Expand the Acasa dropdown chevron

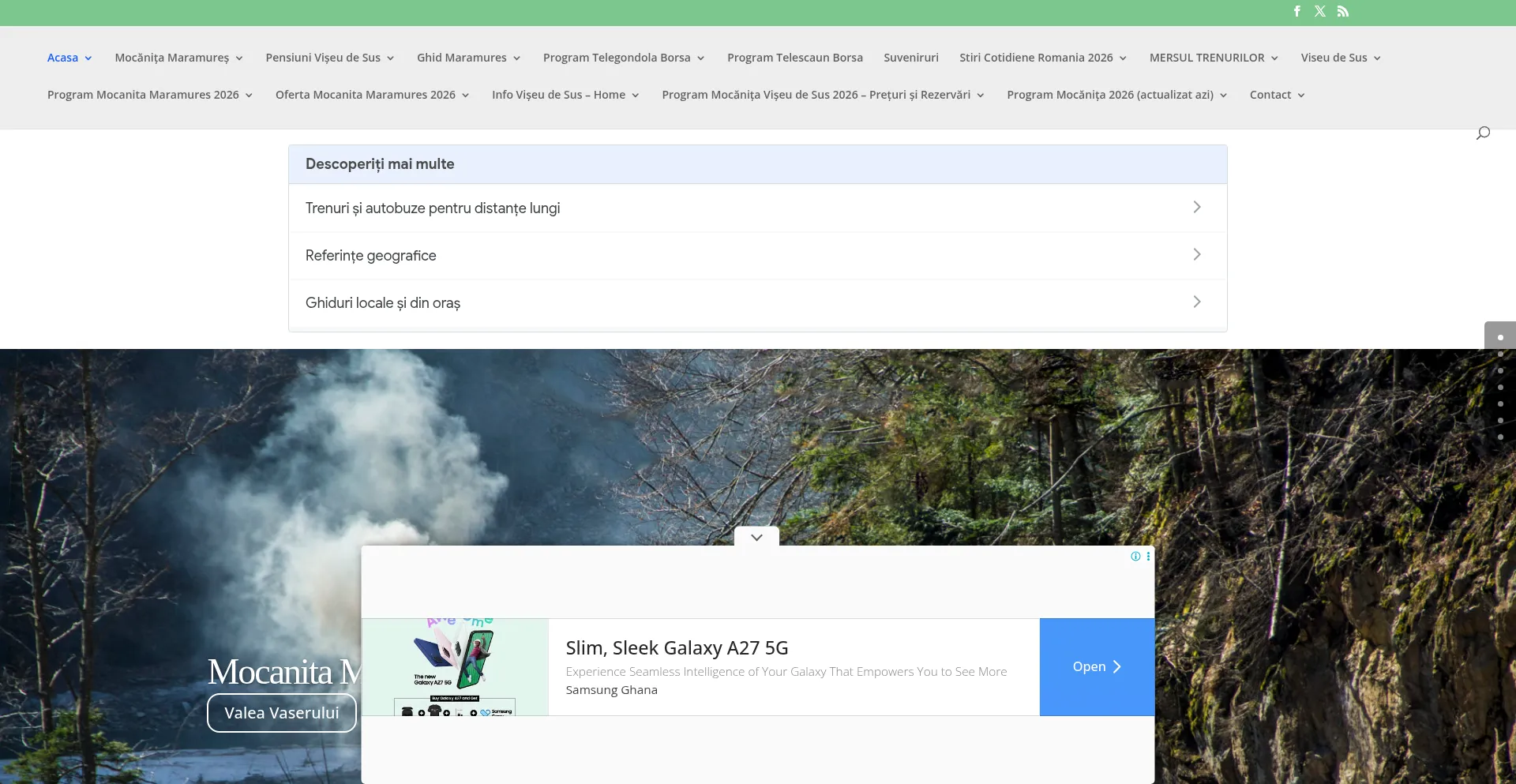pyautogui.click(x=88, y=58)
